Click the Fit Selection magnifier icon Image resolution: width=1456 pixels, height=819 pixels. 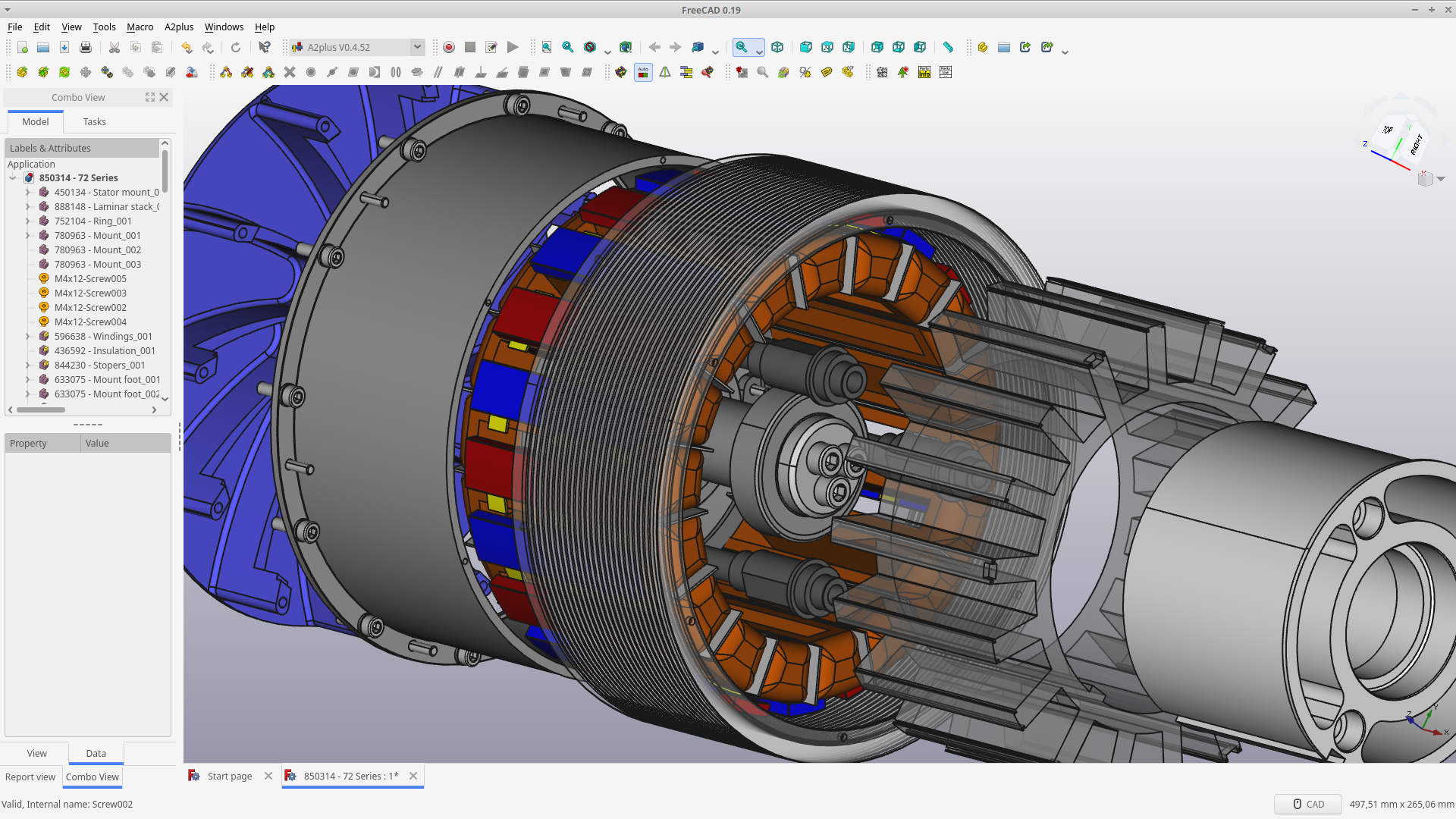568,47
